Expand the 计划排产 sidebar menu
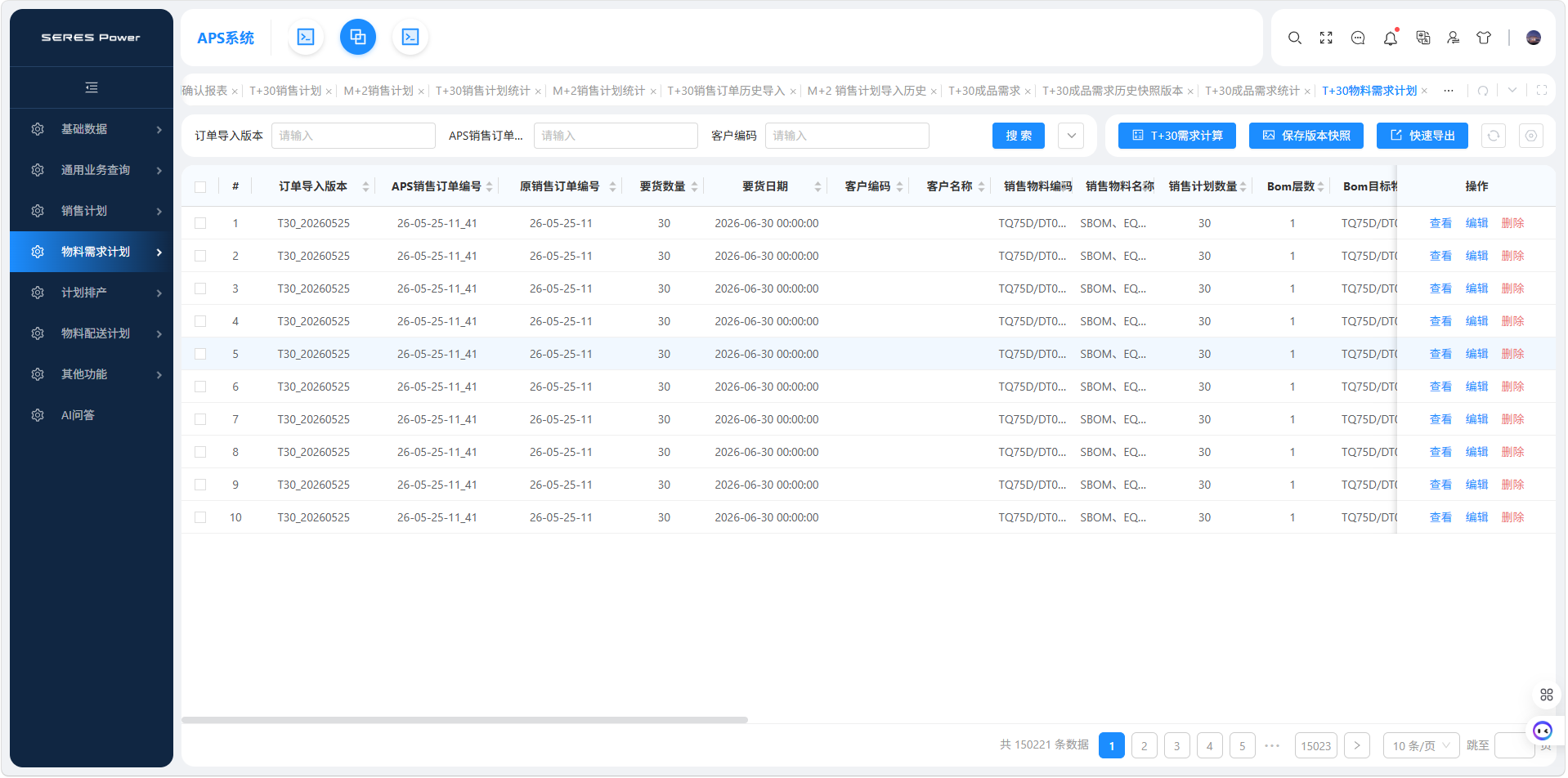Screen dimensions: 1568x778 (x=92, y=293)
